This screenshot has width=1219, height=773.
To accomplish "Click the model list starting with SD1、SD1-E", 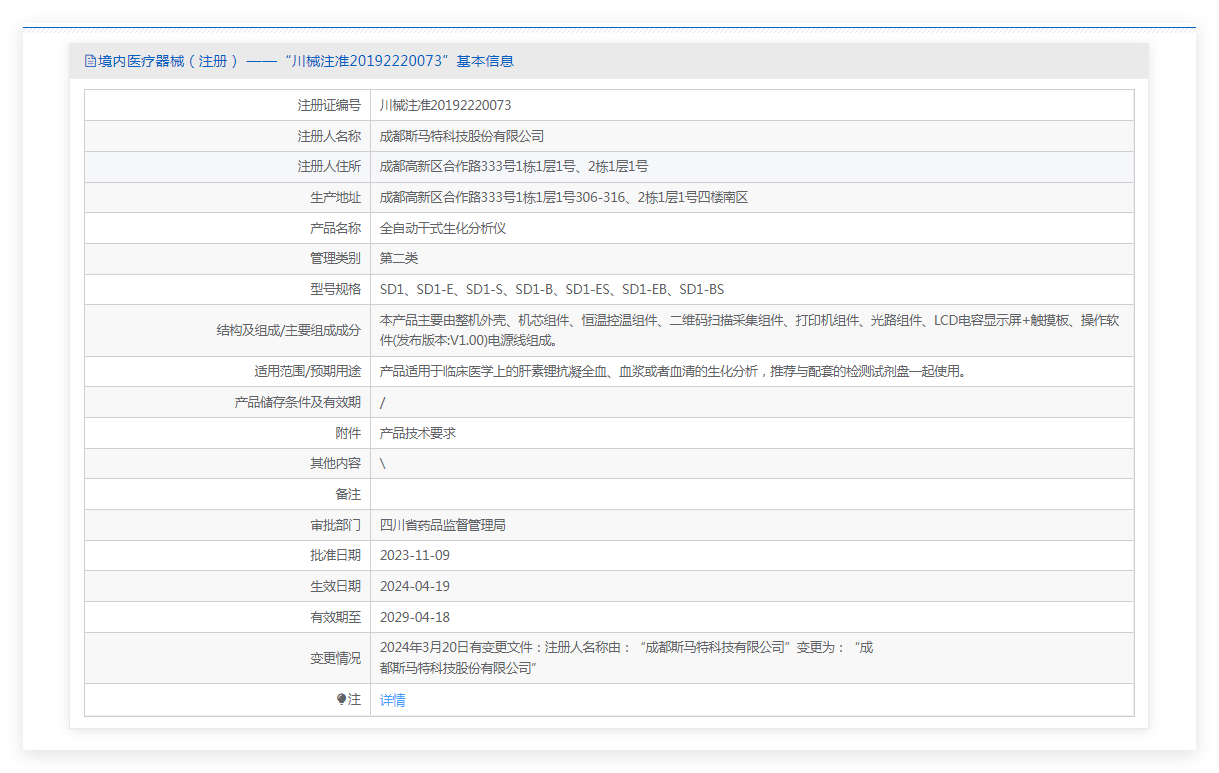I will coord(551,289).
